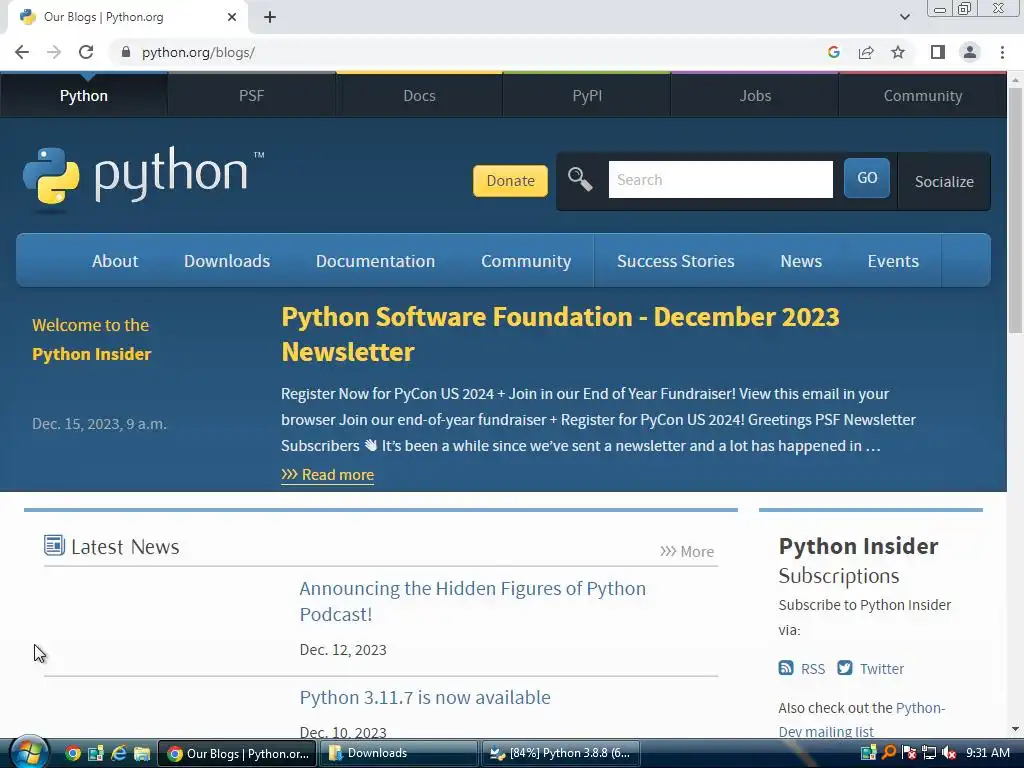Viewport: 1024px width, 768px height.
Task: Select the Docs top navigation tab
Action: point(419,95)
